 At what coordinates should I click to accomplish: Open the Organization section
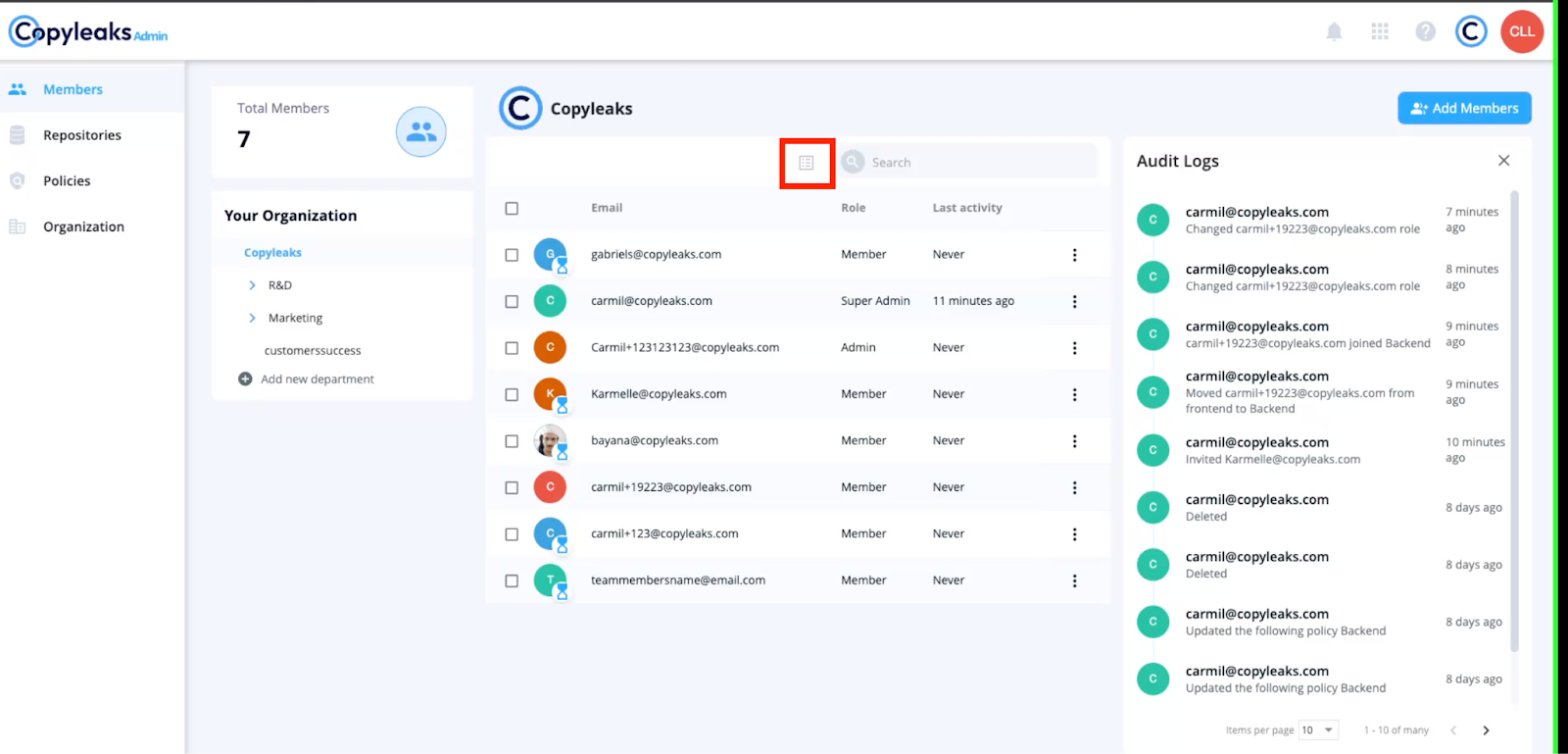(x=92, y=226)
